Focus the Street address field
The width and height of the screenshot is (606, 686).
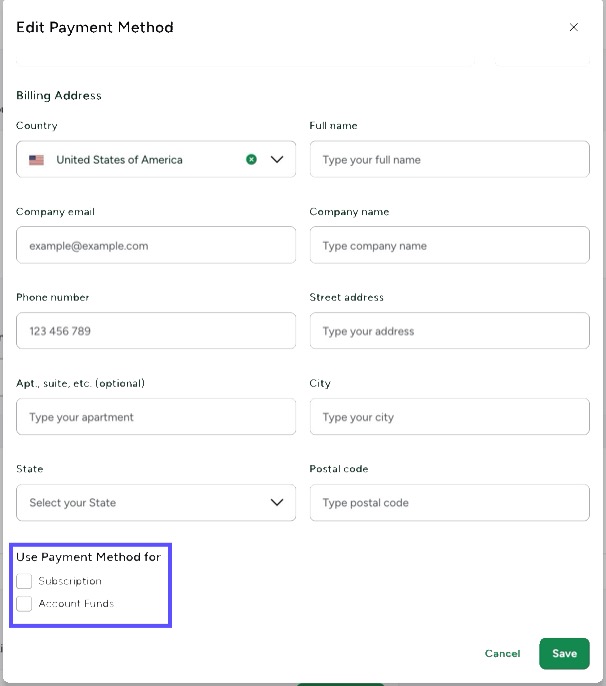449,331
